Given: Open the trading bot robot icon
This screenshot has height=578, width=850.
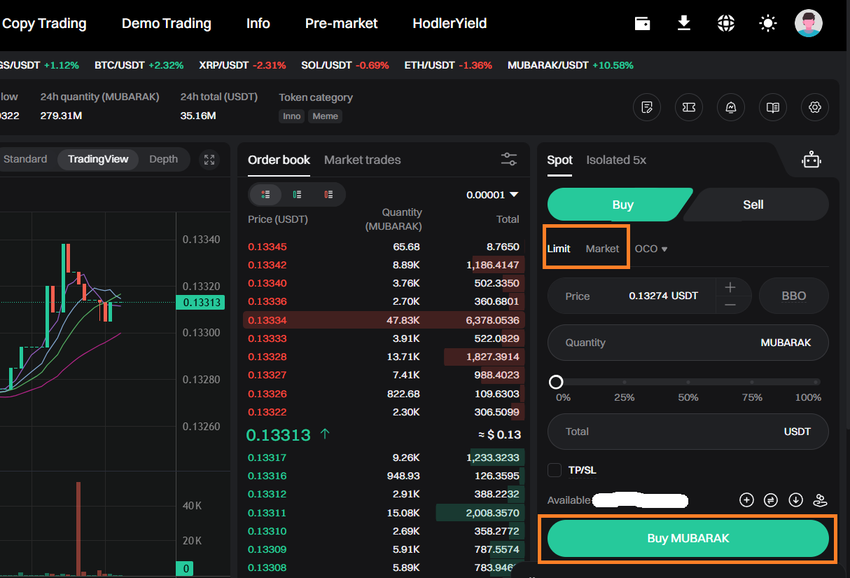Looking at the screenshot, I should [x=811, y=160].
